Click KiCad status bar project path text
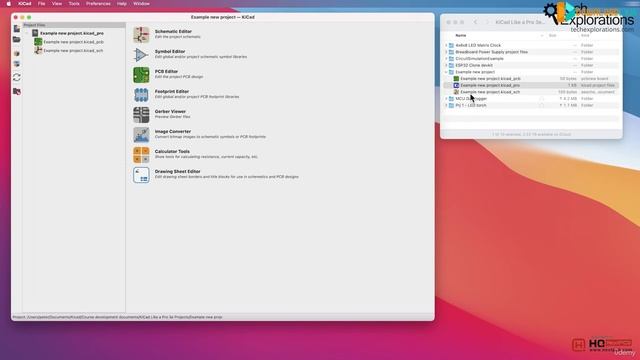 [118, 317]
